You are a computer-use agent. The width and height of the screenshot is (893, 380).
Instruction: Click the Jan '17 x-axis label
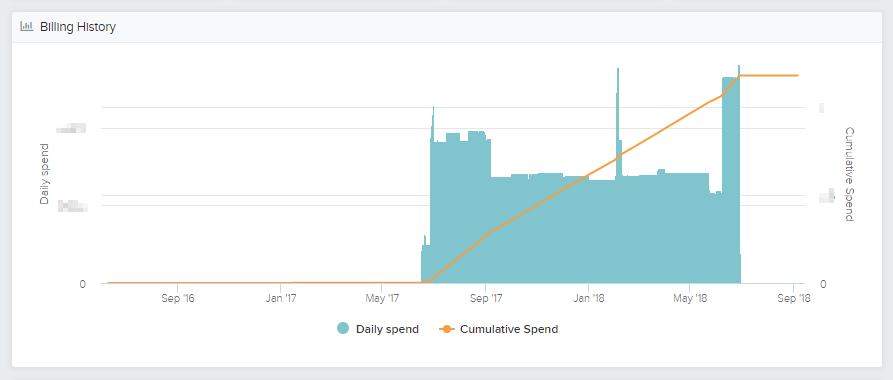tap(281, 298)
